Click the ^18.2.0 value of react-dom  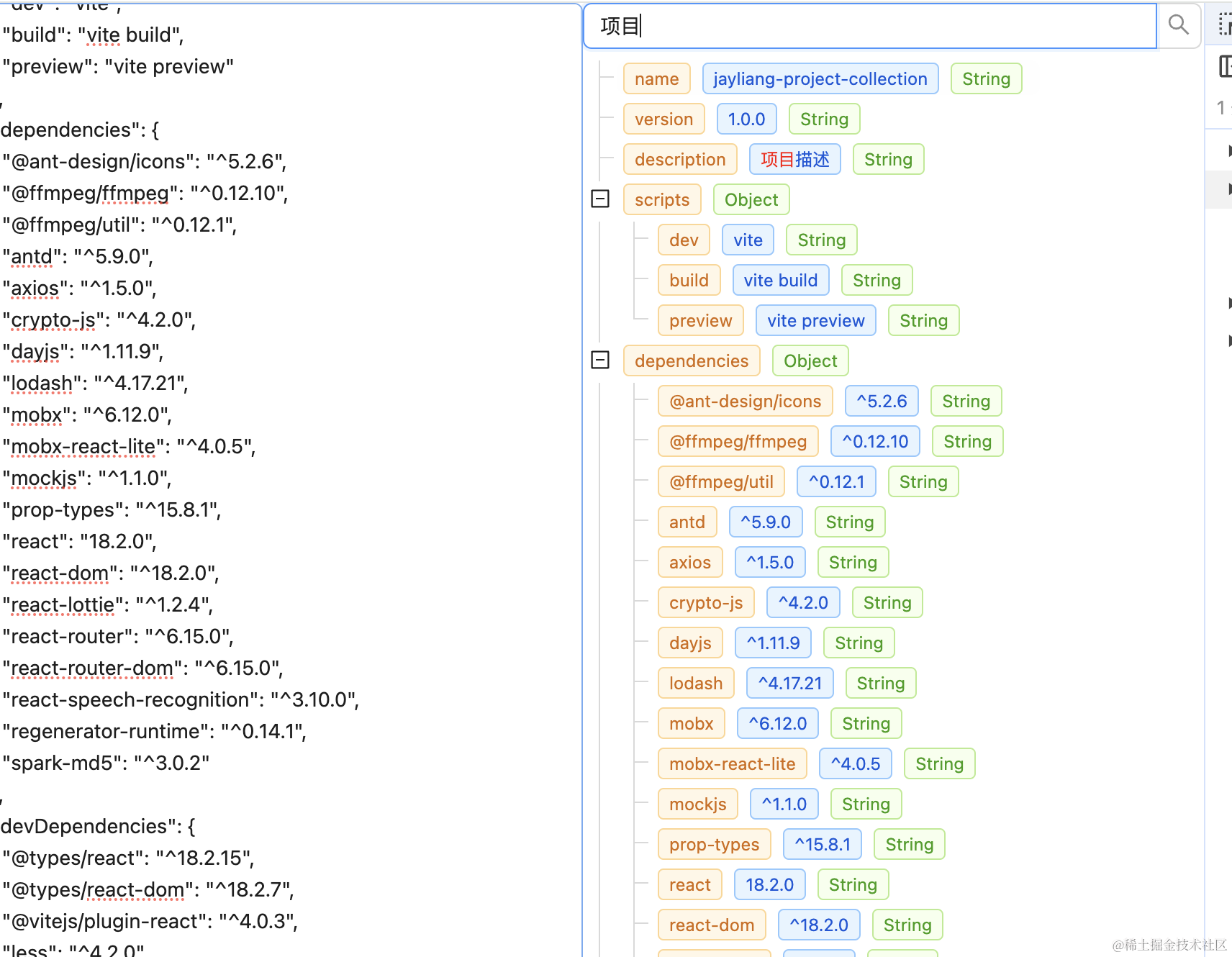819,925
